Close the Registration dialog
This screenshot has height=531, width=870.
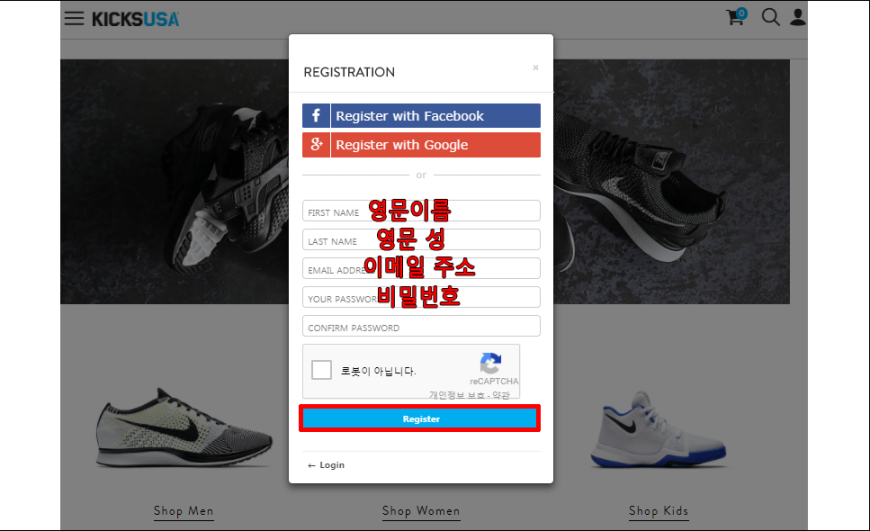(x=535, y=68)
